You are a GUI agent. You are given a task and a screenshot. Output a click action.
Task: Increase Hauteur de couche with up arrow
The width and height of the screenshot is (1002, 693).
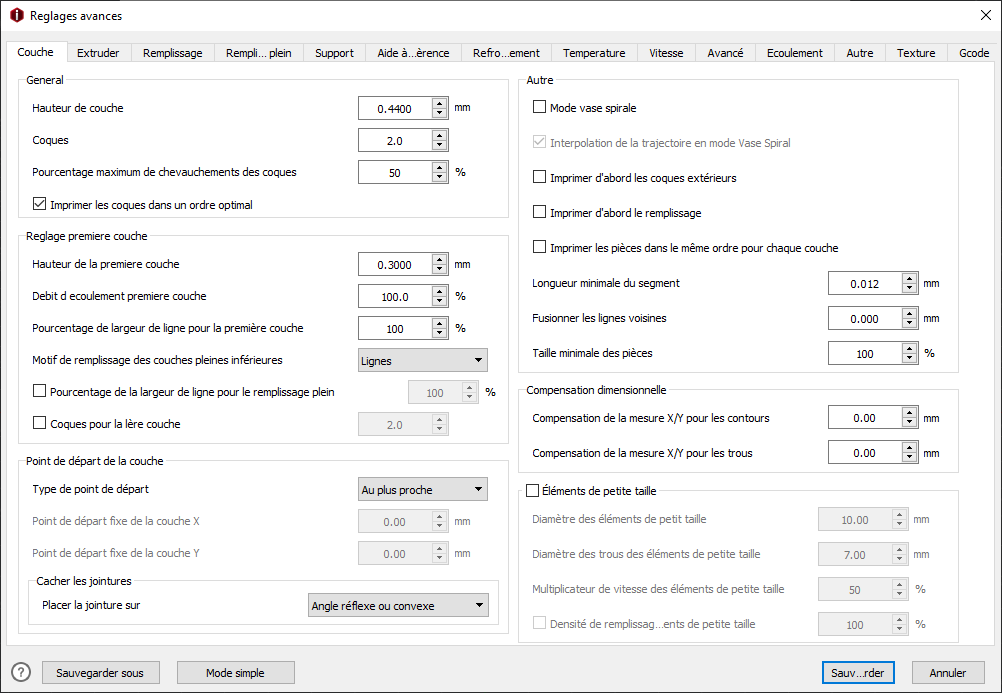(x=440, y=102)
